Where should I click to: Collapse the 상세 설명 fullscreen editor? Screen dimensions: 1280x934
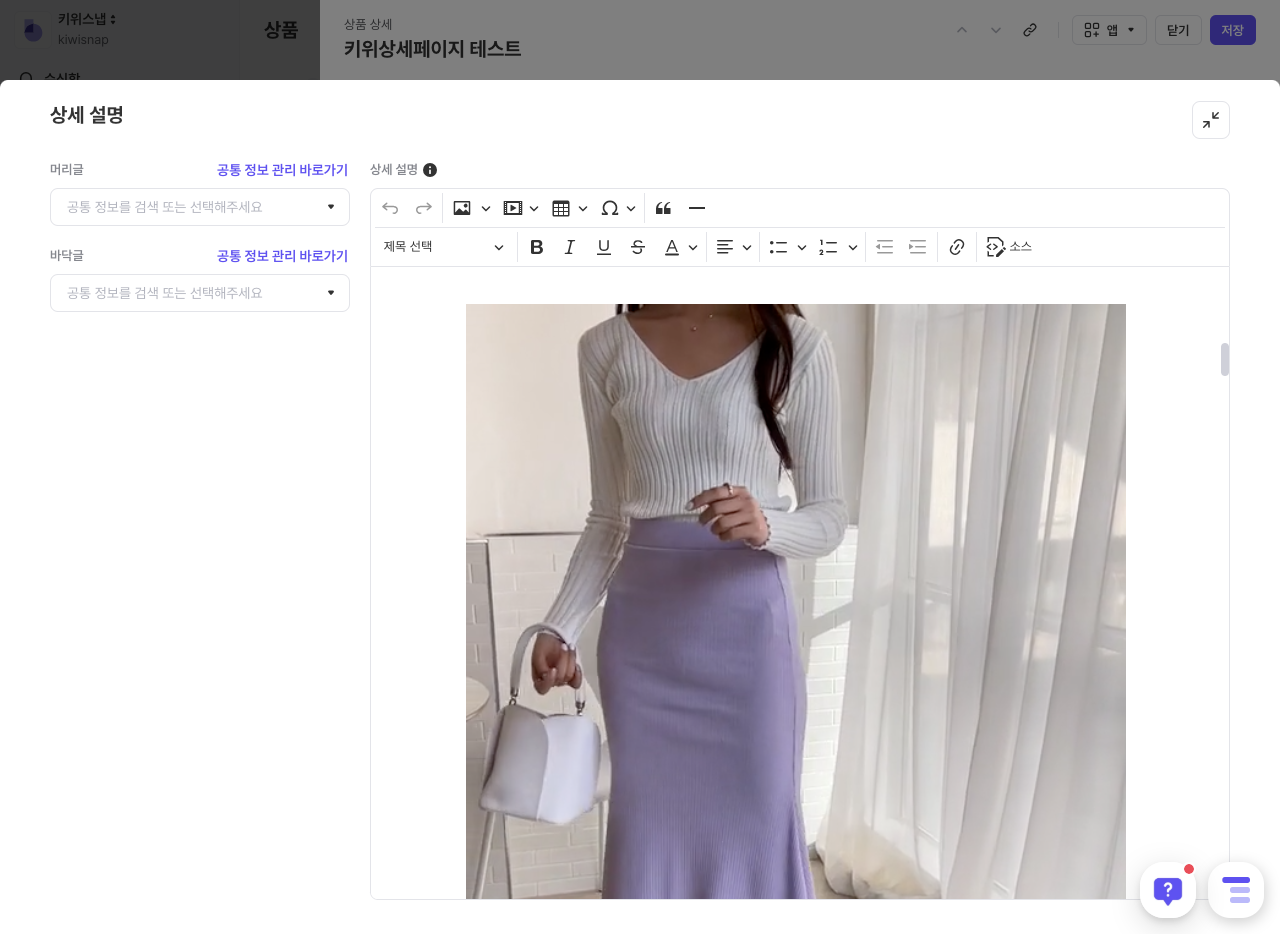click(x=1211, y=120)
